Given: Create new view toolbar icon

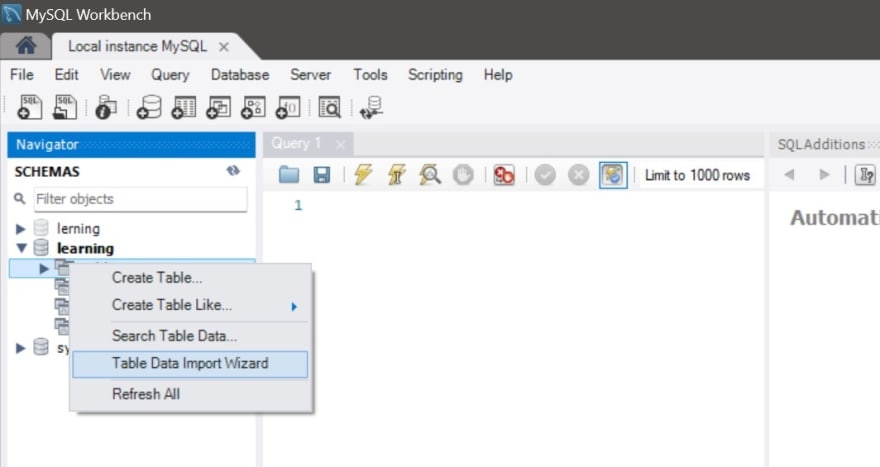Looking at the screenshot, I should point(218,107).
